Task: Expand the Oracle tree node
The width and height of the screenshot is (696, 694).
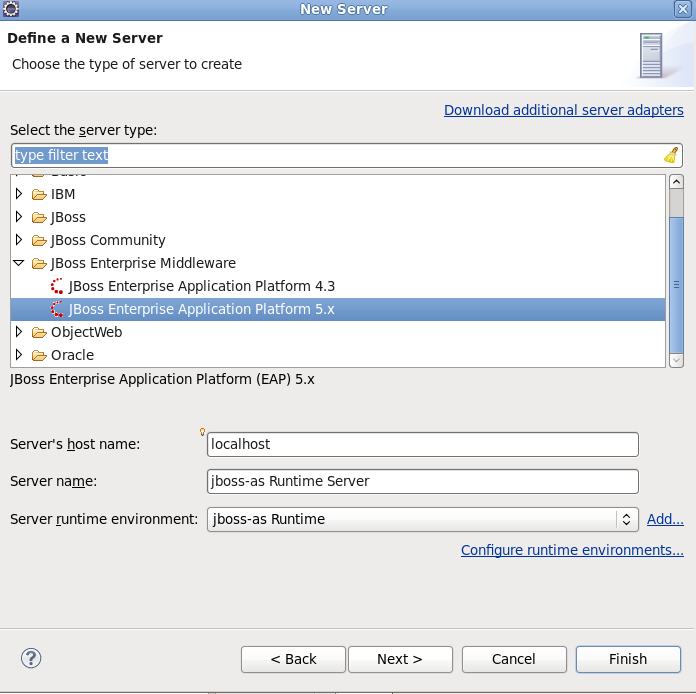Action: [x=19, y=355]
